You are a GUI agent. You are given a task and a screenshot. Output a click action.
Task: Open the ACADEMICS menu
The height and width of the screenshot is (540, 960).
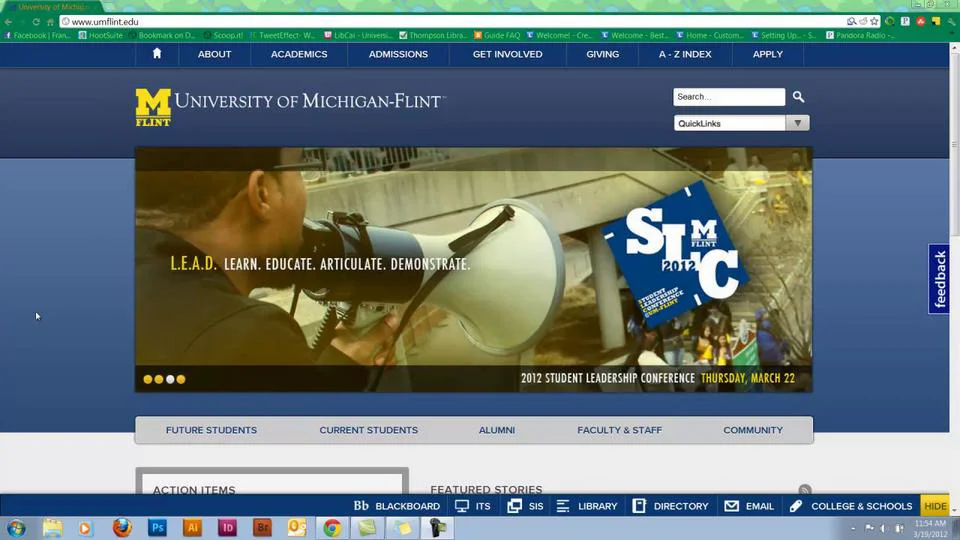299,54
